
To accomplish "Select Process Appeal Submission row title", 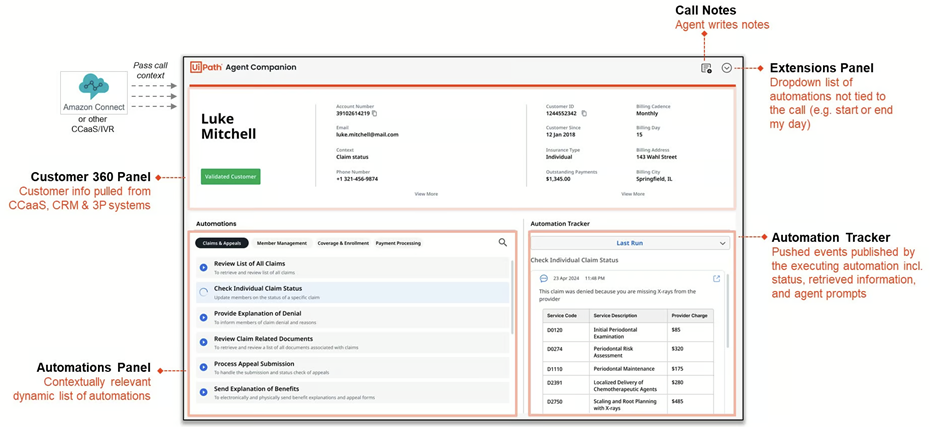I will (x=254, y=364).
